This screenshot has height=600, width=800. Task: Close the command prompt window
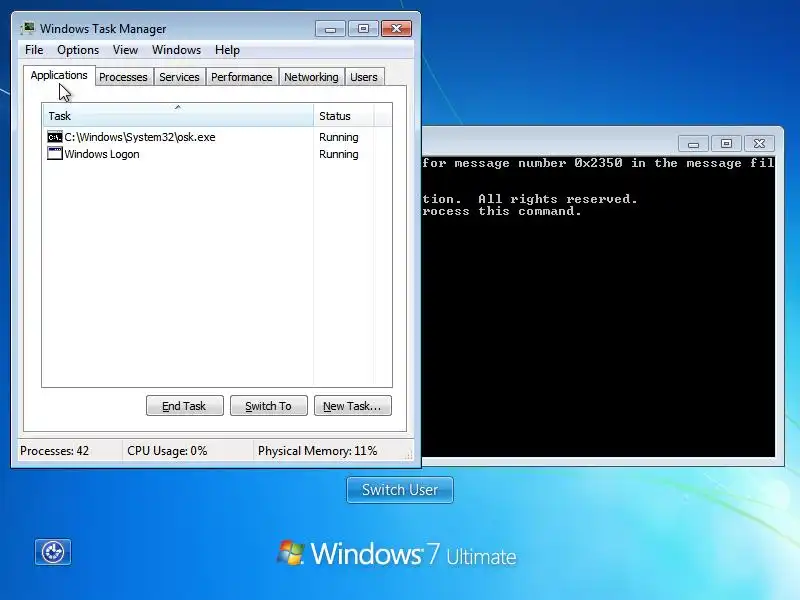pos(760,144)
